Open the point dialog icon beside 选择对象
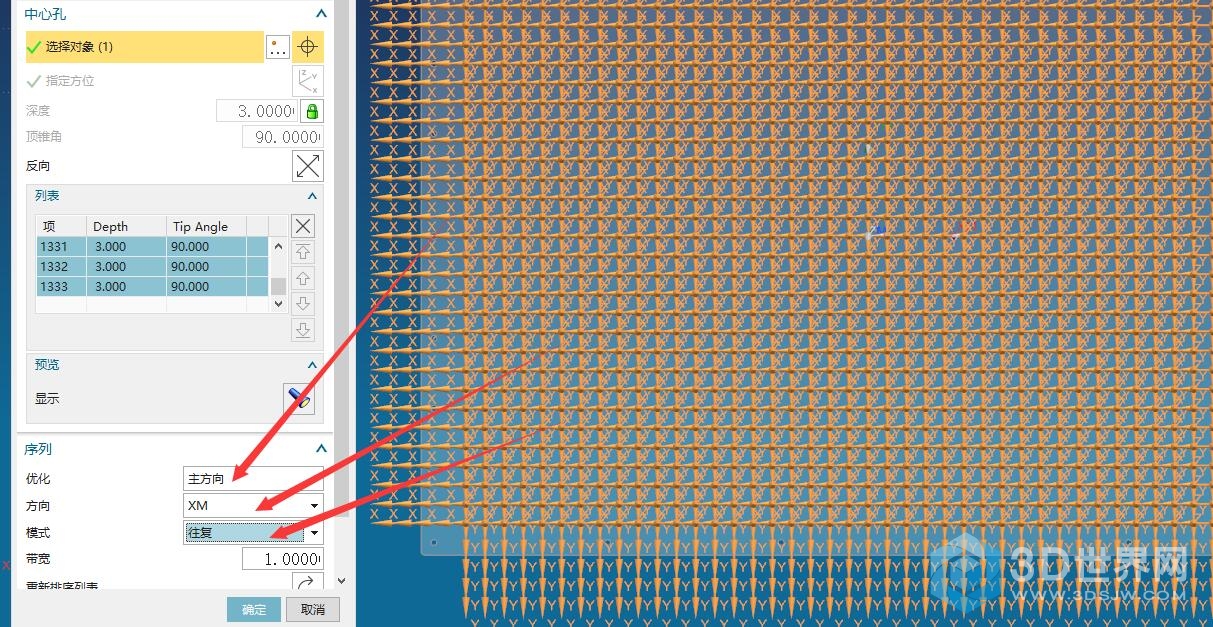Viewport: 1213px width, 627px height. [278, 47]
